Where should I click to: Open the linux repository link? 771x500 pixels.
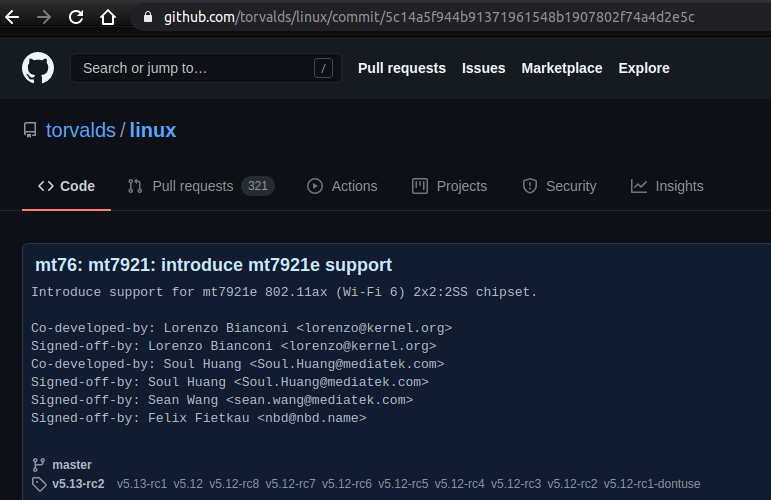click(153, 130)
